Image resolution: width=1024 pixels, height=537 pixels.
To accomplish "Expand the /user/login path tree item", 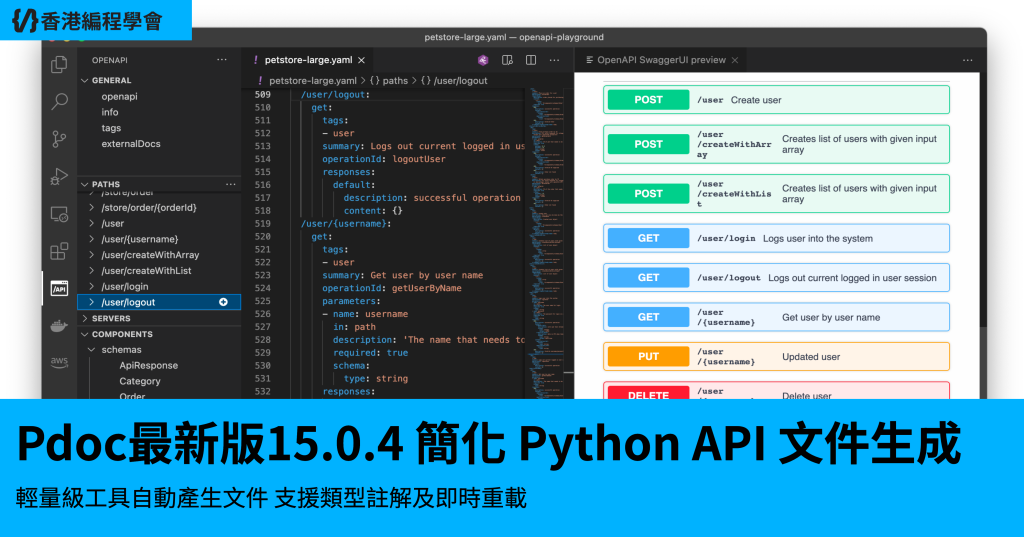I will coord(93,286).
